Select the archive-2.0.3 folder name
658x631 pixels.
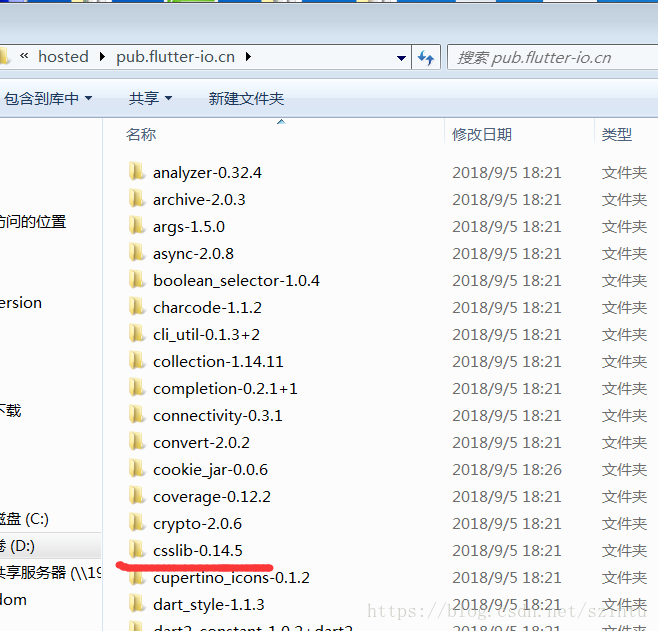tap(199, 200)
